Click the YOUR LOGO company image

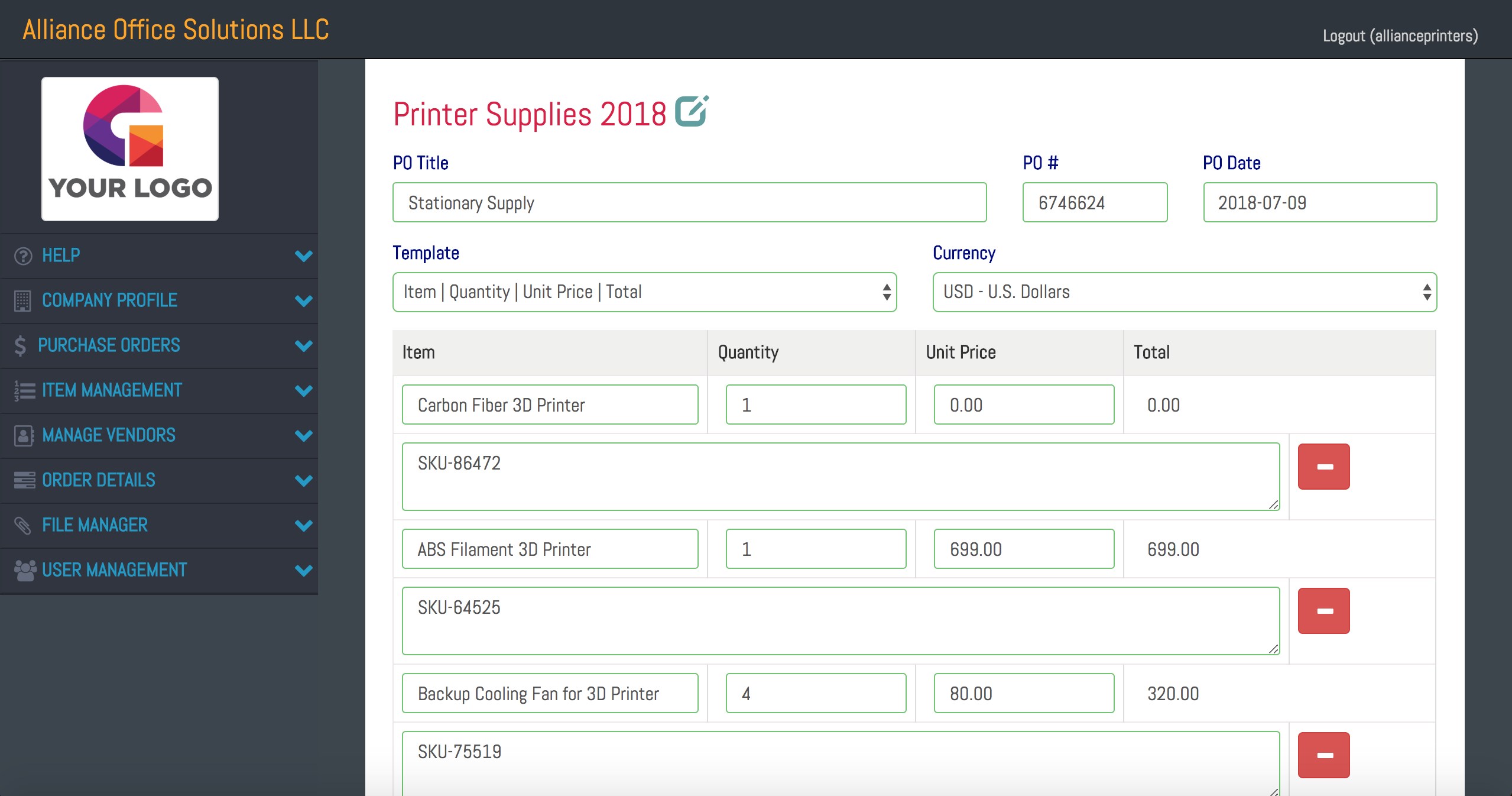click(x=130, y=149)
